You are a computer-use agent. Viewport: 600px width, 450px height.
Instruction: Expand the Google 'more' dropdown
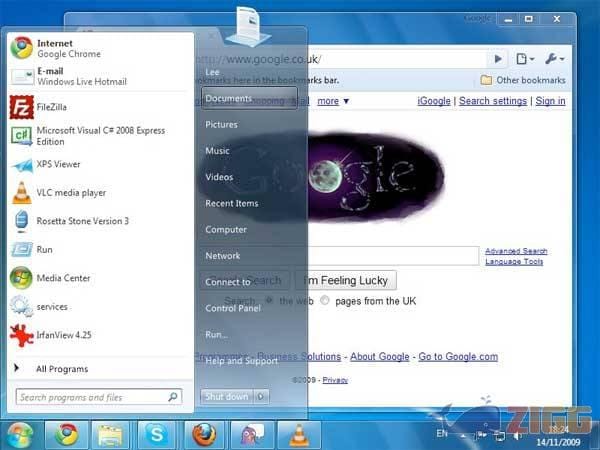coord(333,101)
